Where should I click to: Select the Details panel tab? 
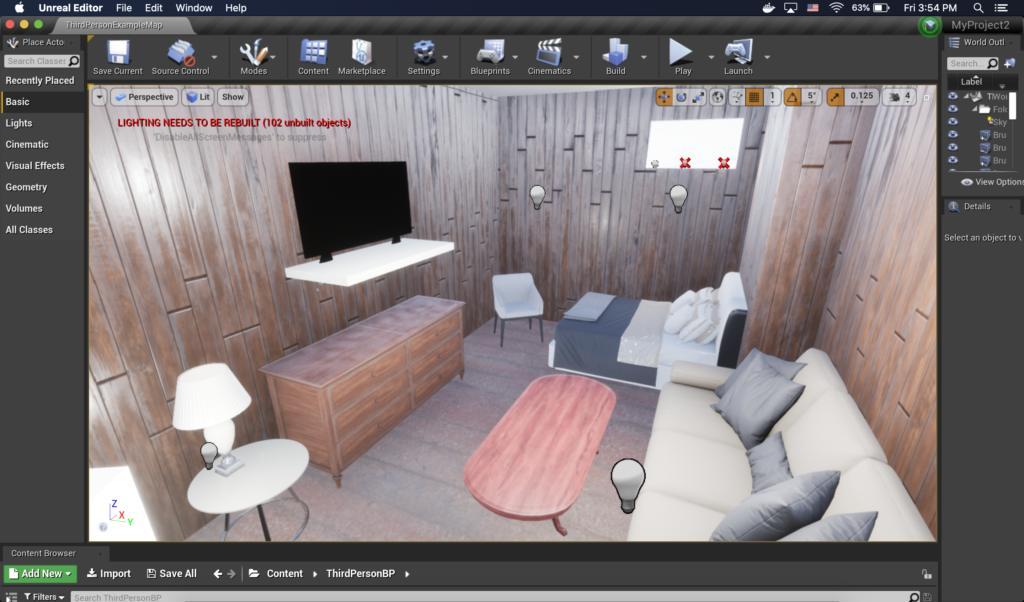click(x=977, y=206)
